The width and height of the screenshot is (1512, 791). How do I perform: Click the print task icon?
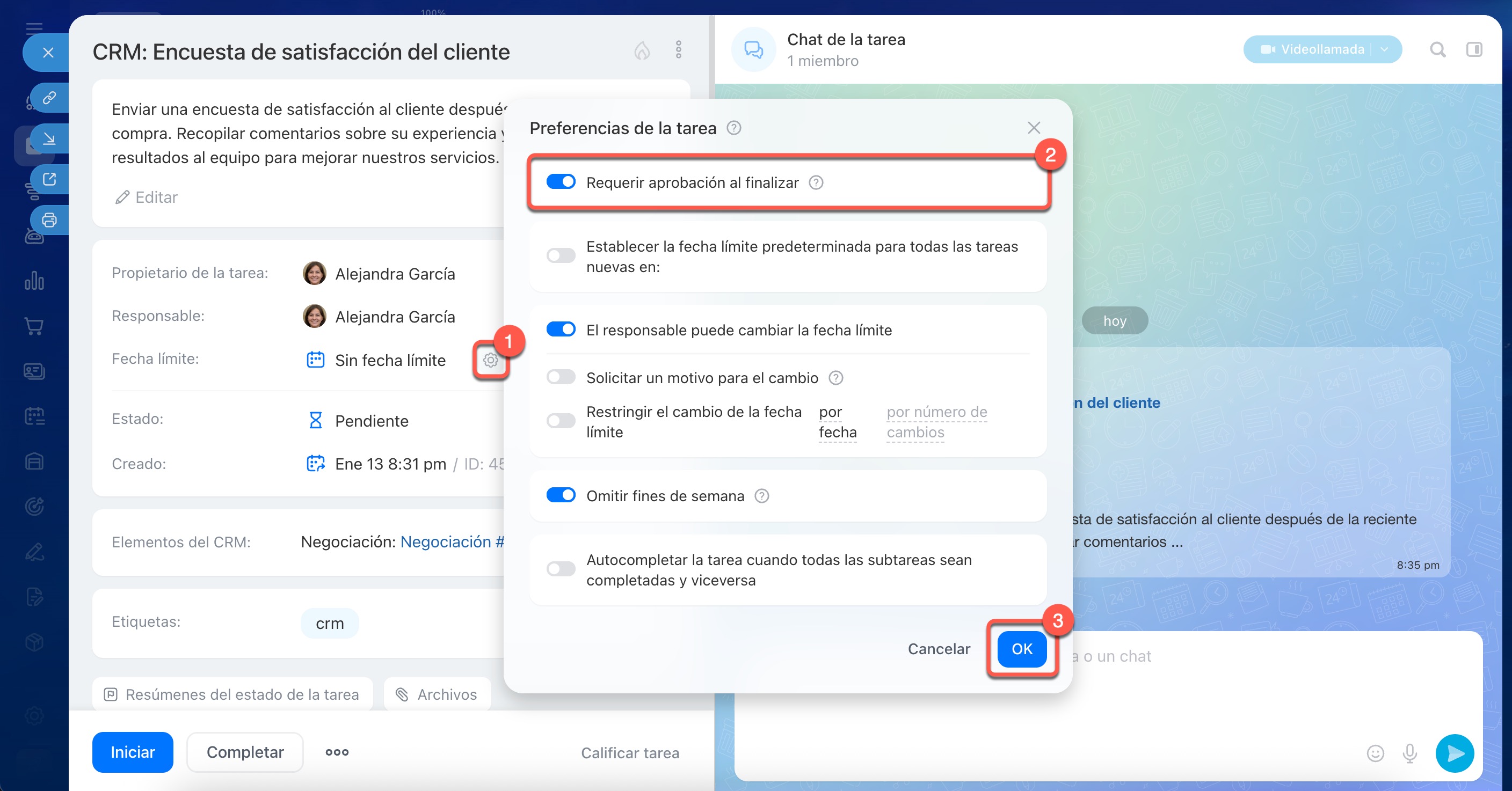tap(49, 220)
